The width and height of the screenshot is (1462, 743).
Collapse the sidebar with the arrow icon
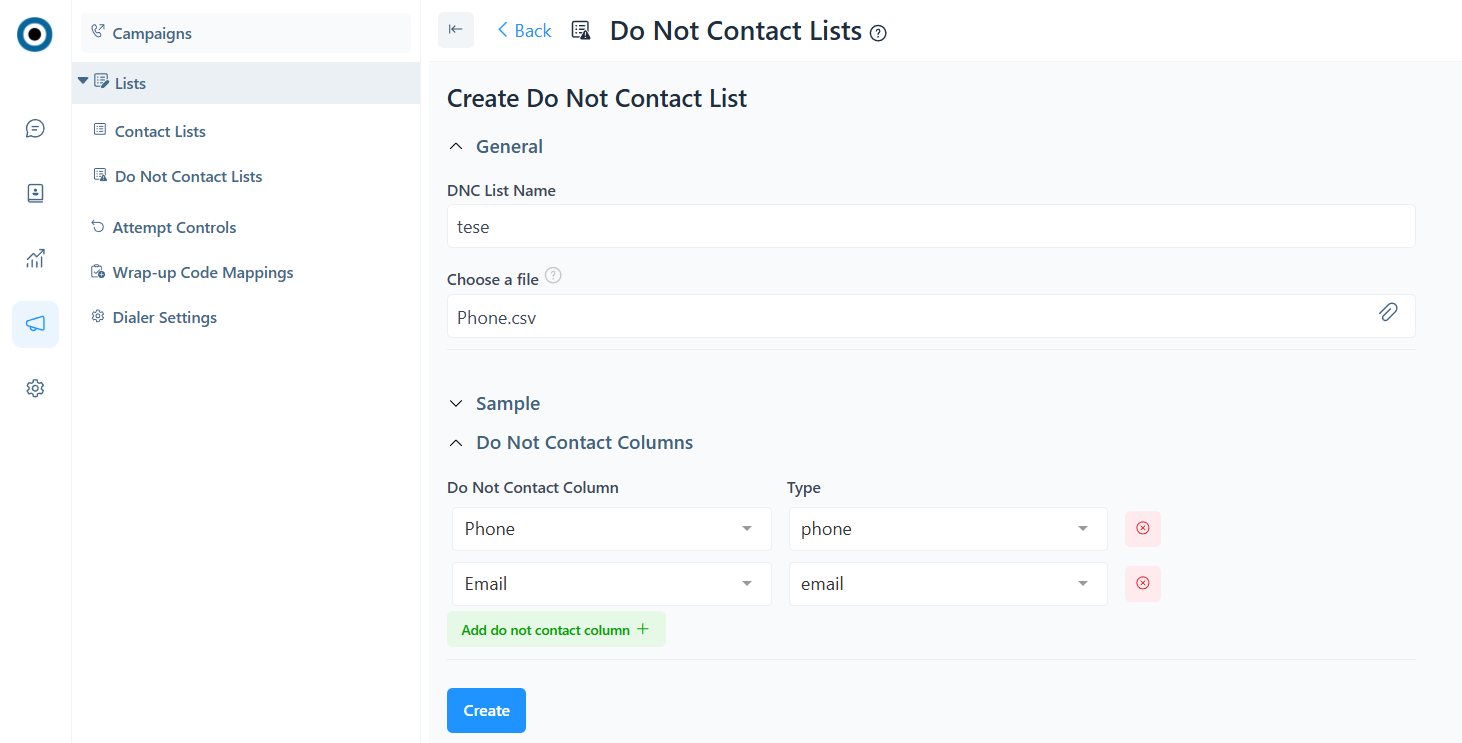[456, 30]
